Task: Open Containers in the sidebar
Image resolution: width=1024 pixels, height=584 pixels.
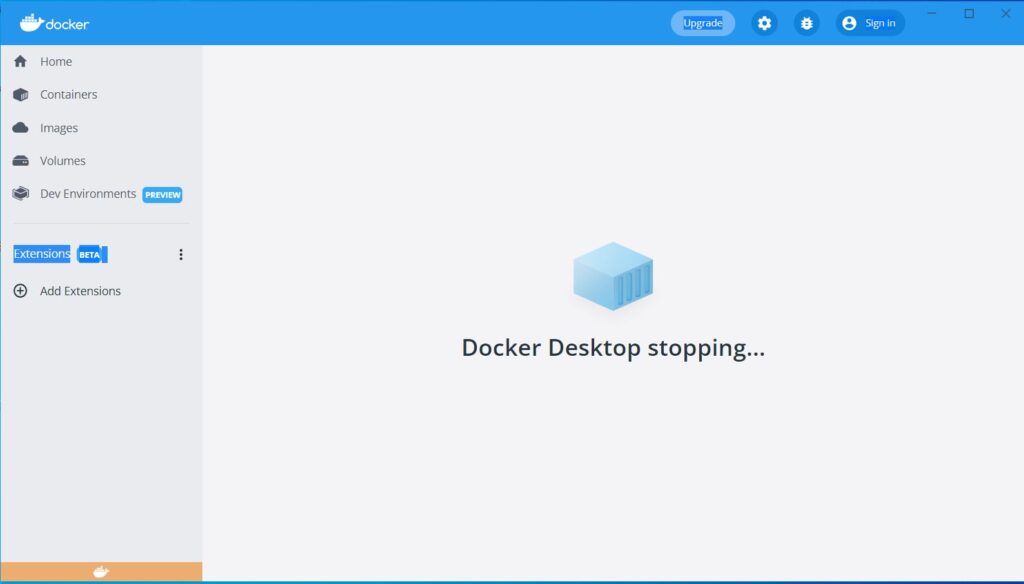Action: (x=68, y=95)
